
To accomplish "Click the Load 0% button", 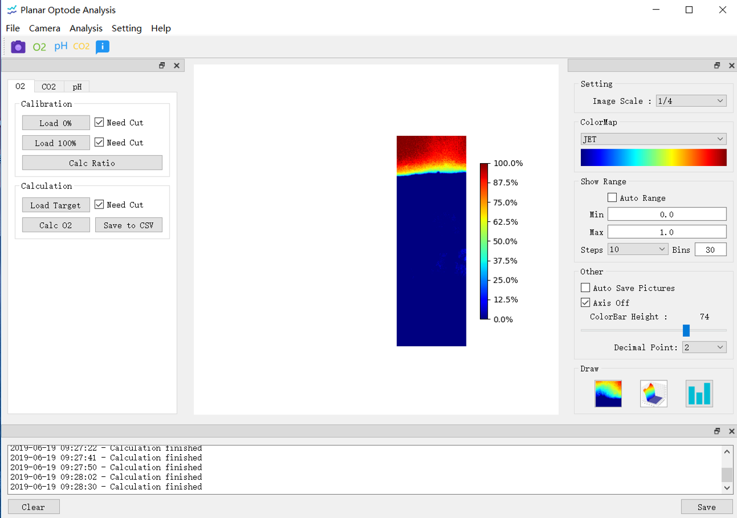I will [56, 123].
